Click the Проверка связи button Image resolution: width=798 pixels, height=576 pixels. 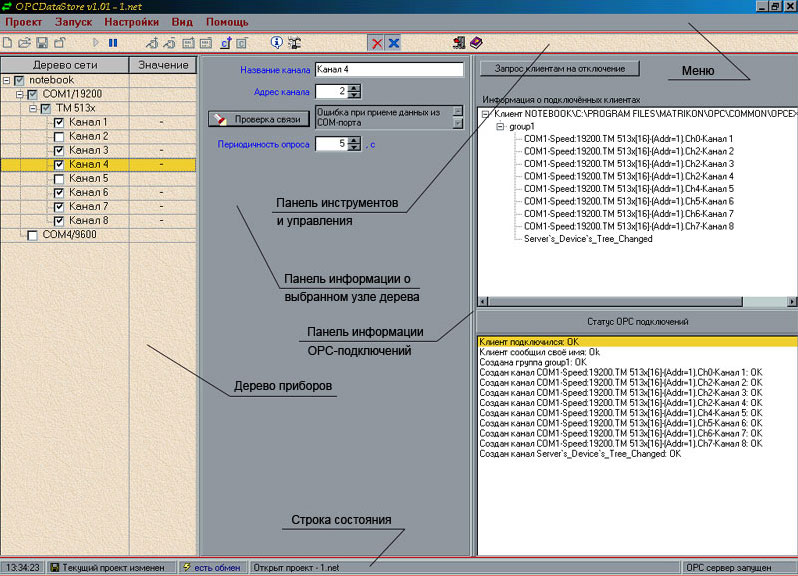coord(259,119)
